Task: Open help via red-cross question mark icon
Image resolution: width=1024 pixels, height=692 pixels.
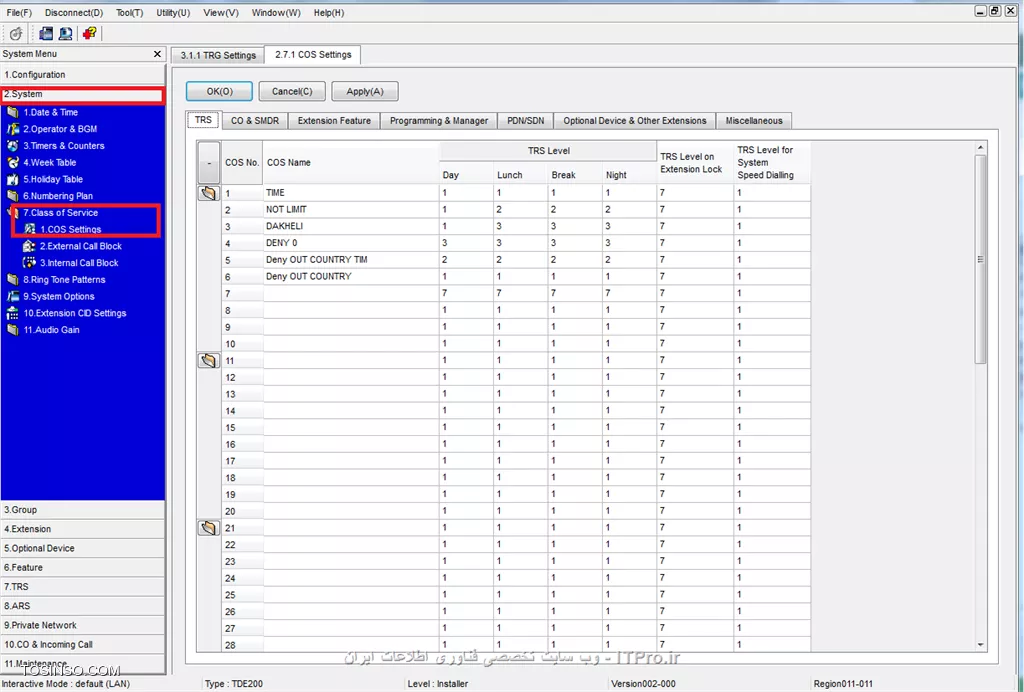Action: pyautogui.click(x=89, y=33)
